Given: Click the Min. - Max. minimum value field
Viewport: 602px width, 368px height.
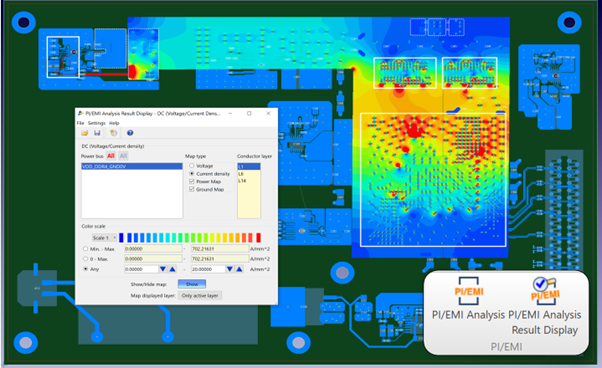Looking at the screenshot, I should (153, 249).
